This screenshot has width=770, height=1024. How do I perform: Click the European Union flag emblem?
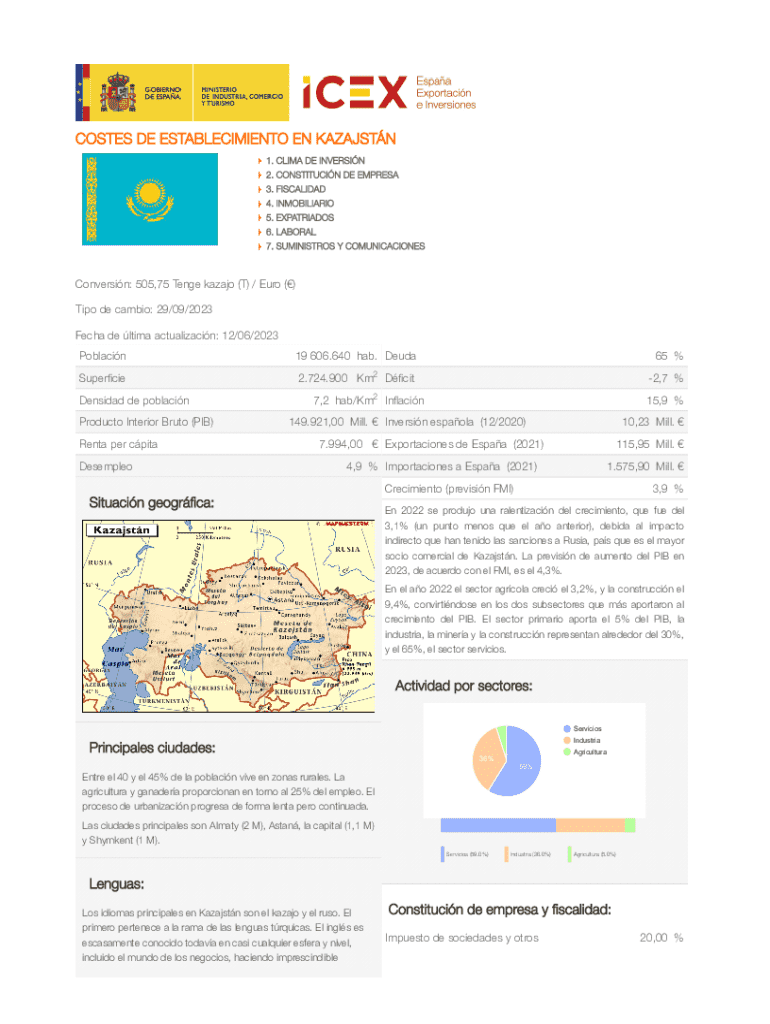point(83,92)
